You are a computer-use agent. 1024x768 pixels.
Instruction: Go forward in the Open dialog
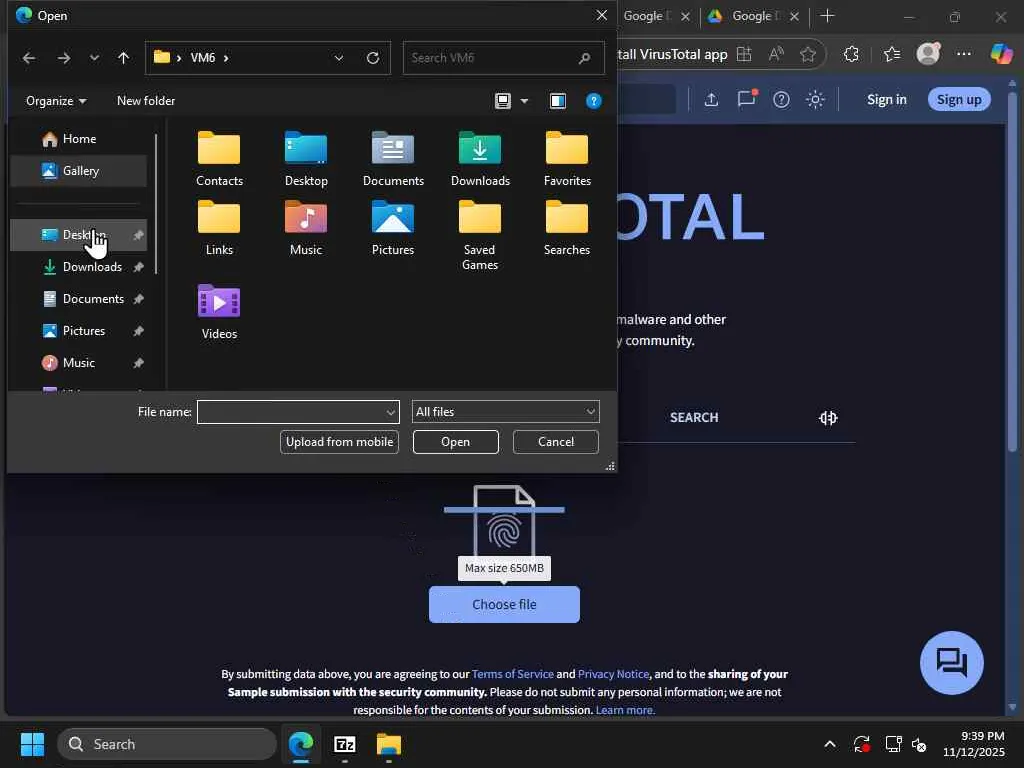[63, 58]
